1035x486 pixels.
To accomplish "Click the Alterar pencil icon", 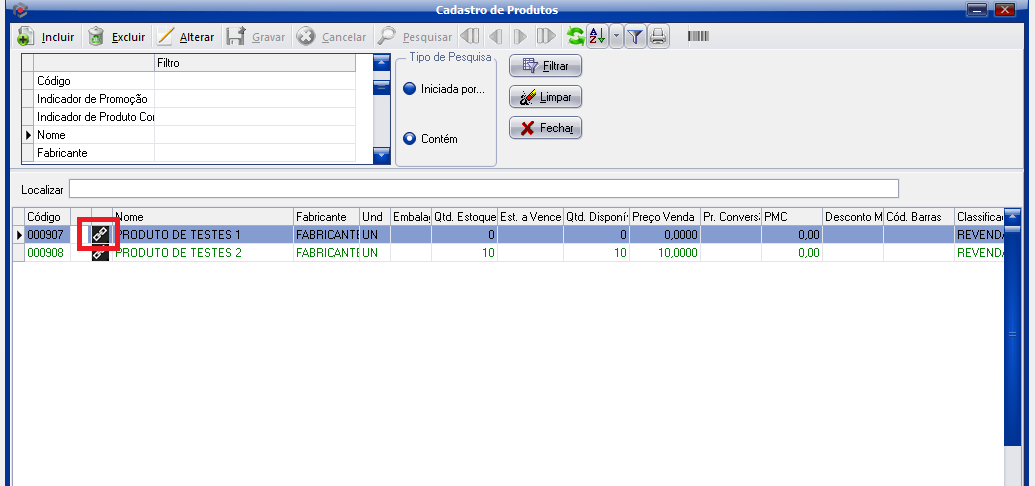I will (166, 37).
